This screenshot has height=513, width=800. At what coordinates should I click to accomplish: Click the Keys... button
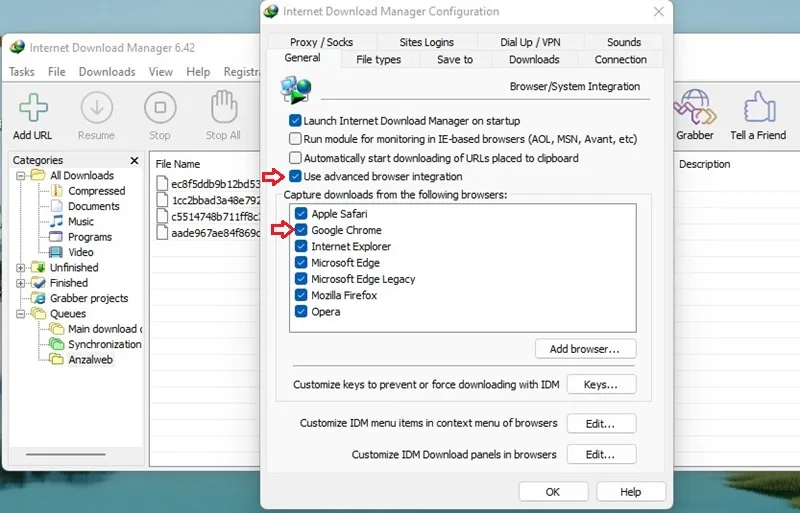point(601,384)
